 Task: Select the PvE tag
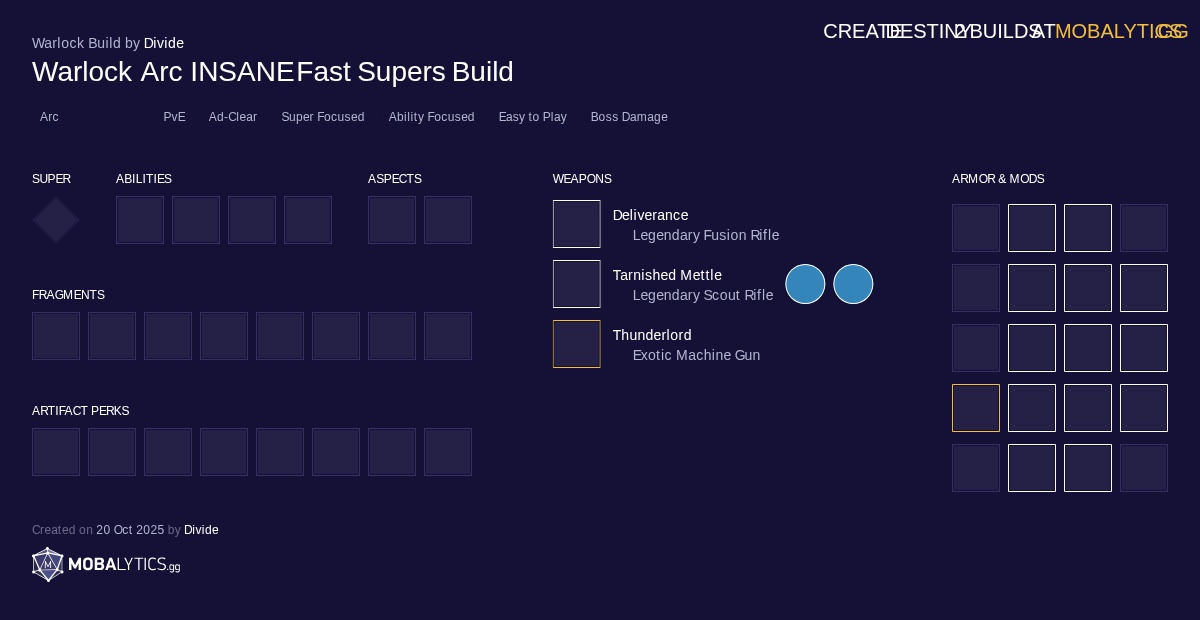[174, 117]
